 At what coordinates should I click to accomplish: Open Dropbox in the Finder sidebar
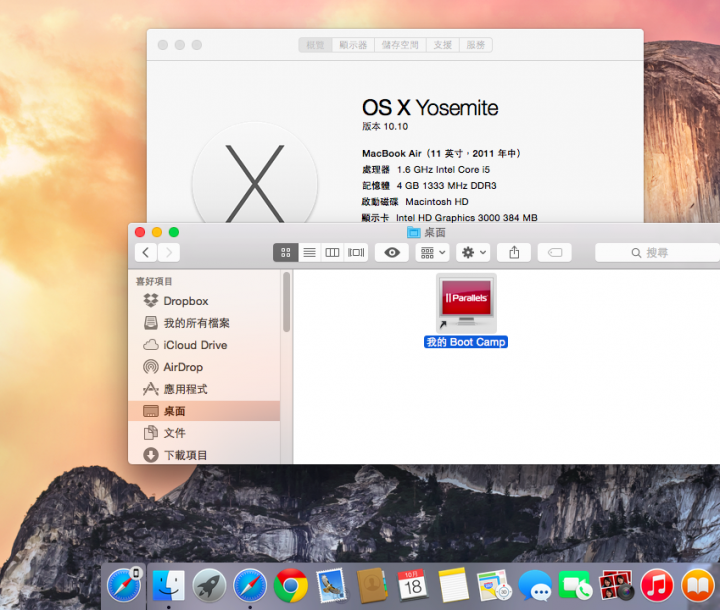[204, 301]
